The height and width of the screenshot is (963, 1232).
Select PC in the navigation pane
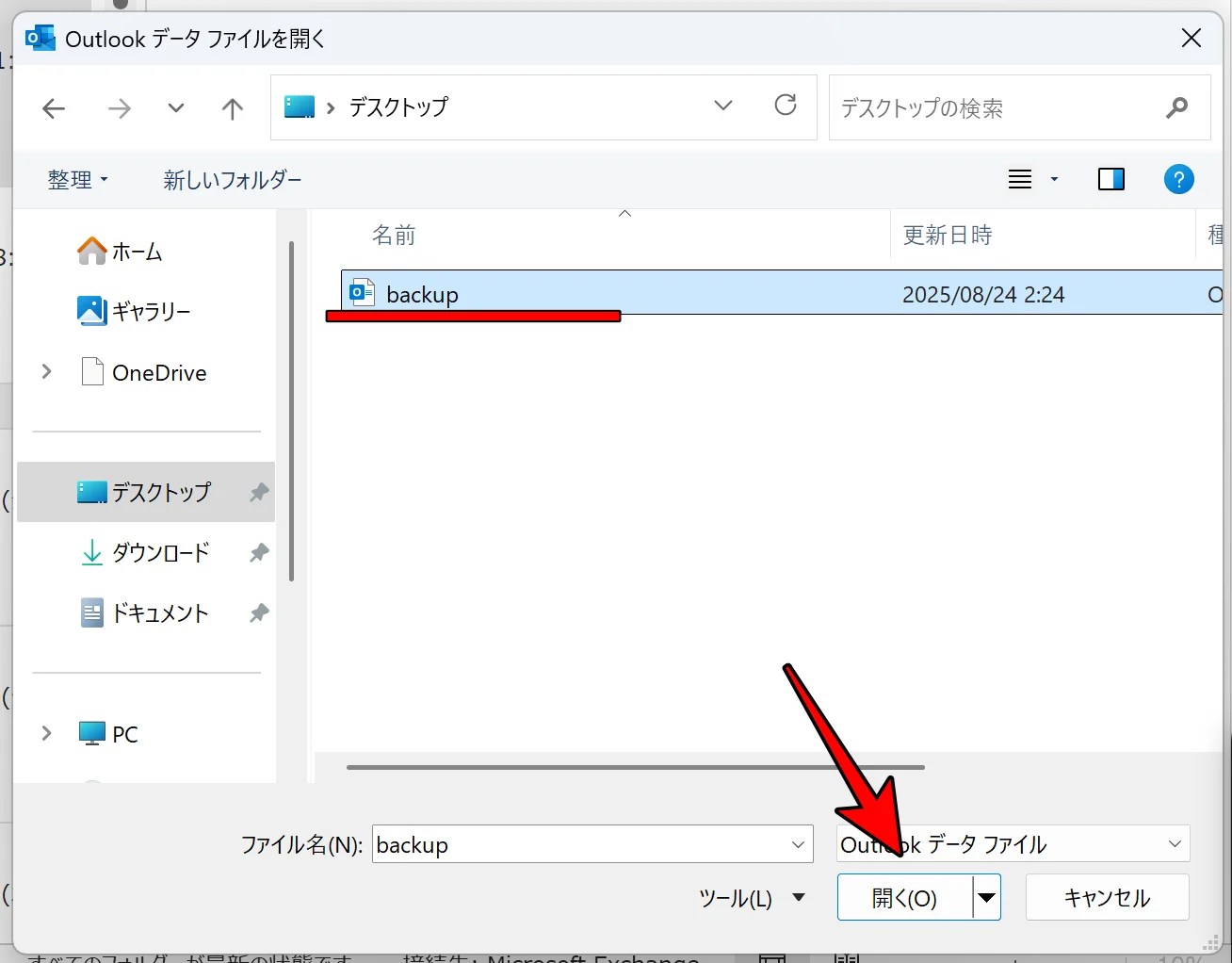tap(108, 734)
